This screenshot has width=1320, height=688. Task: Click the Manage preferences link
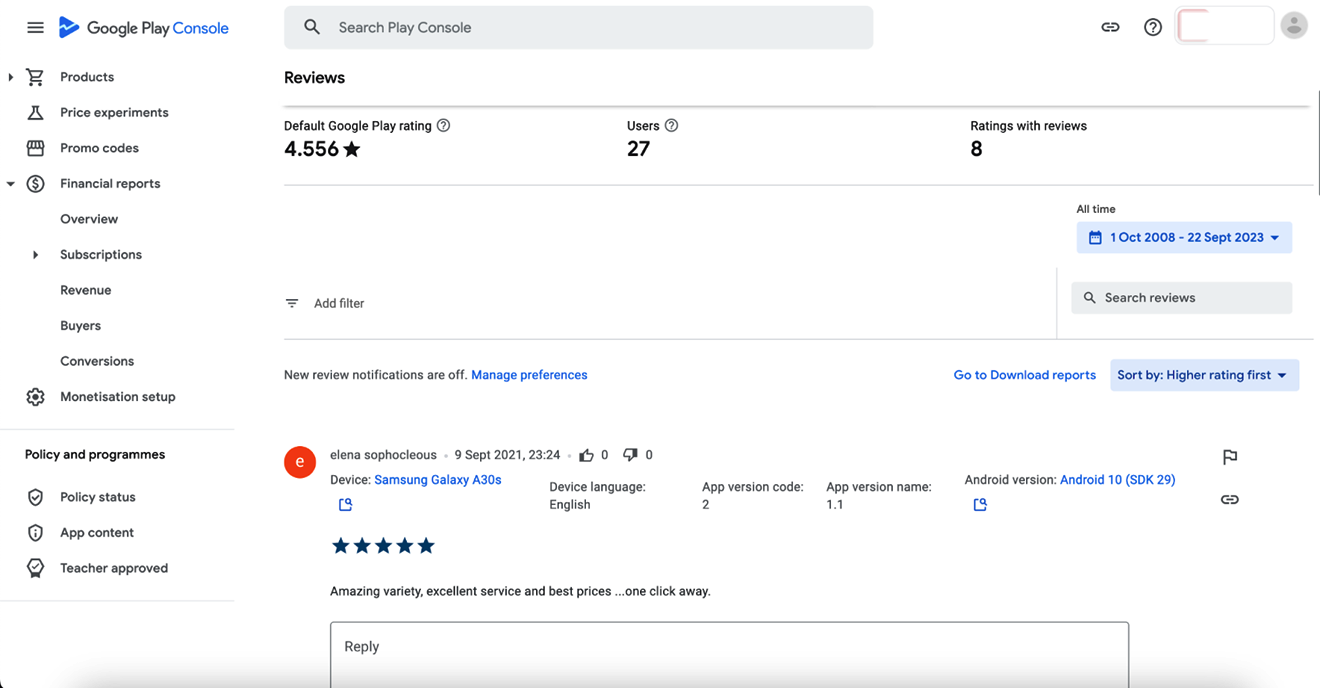[529, 375]
